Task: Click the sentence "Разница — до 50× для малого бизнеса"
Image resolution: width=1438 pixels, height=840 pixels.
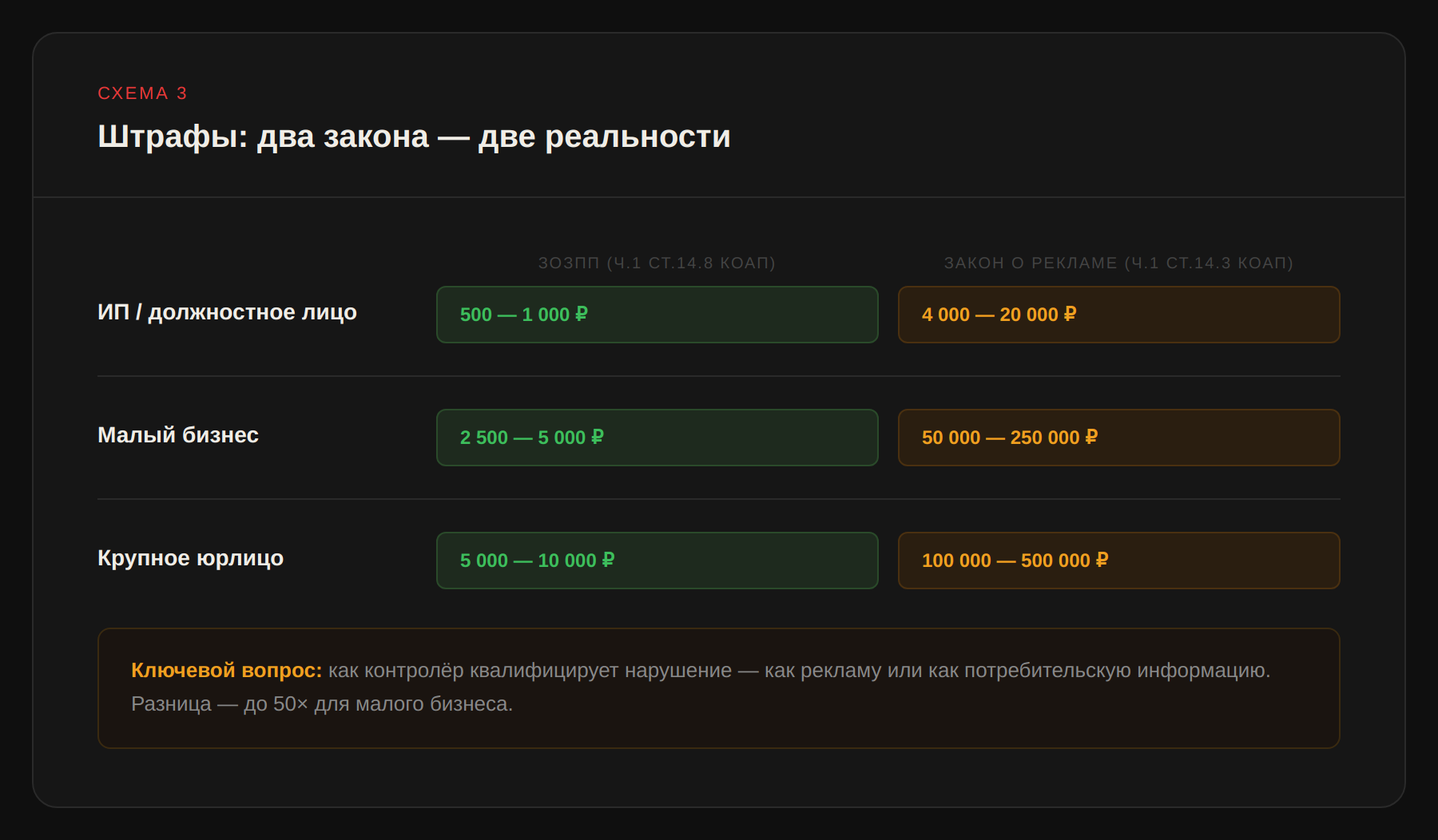Action: [x=322, y=704]
